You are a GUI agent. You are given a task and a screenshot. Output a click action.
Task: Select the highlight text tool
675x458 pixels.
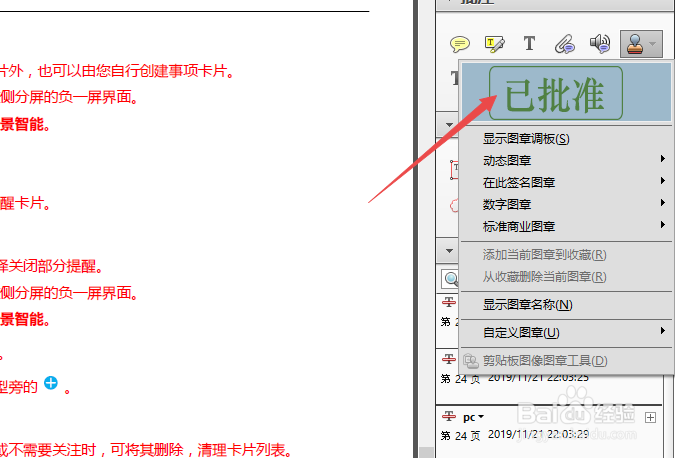pos(495,44)
